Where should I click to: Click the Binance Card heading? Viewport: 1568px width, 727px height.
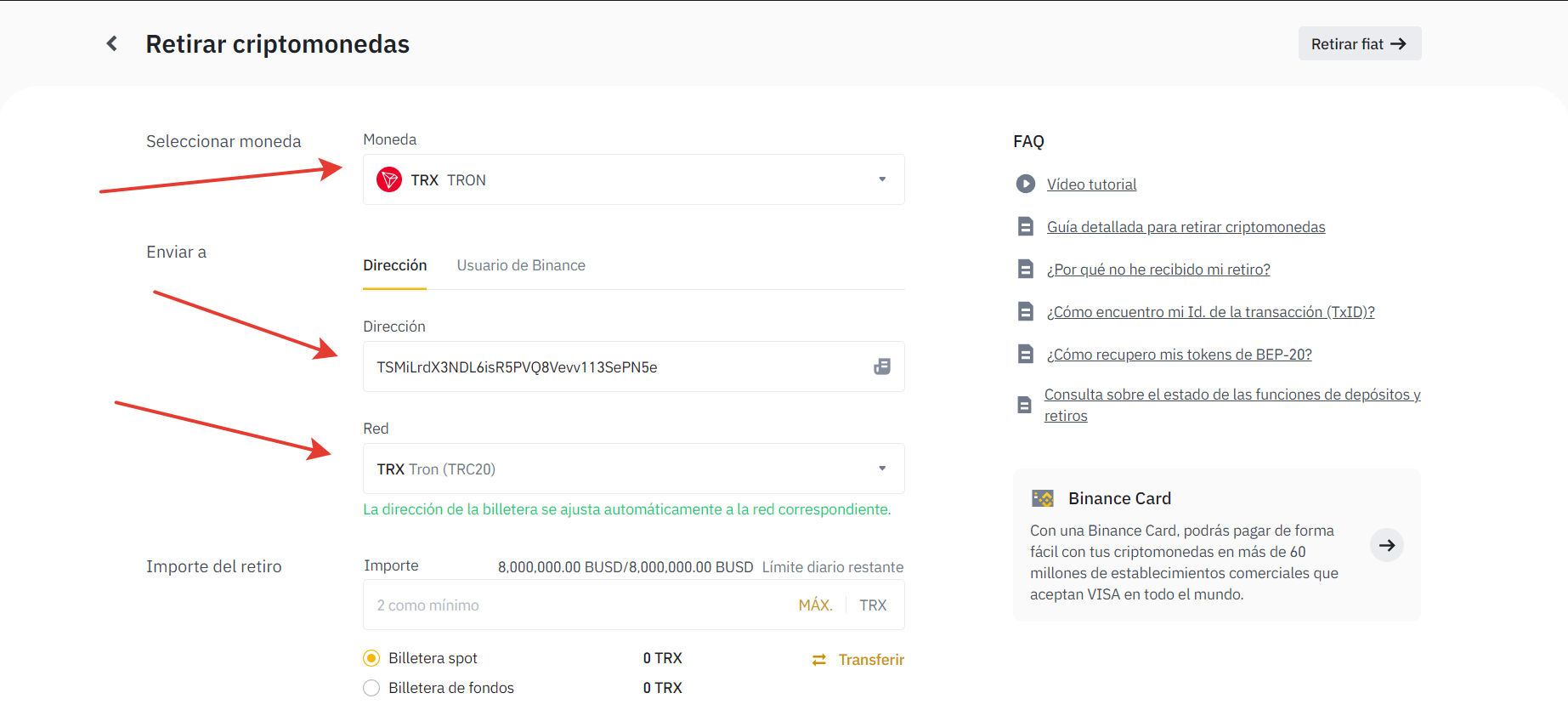(1119, 498)
